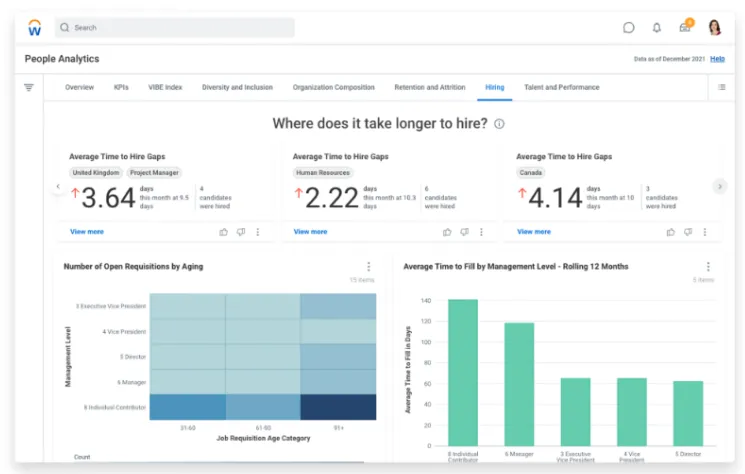Thumbs down the United Kingdom hire gap card
The height and width of the screenshot is (474, 745).
[240, 232]
